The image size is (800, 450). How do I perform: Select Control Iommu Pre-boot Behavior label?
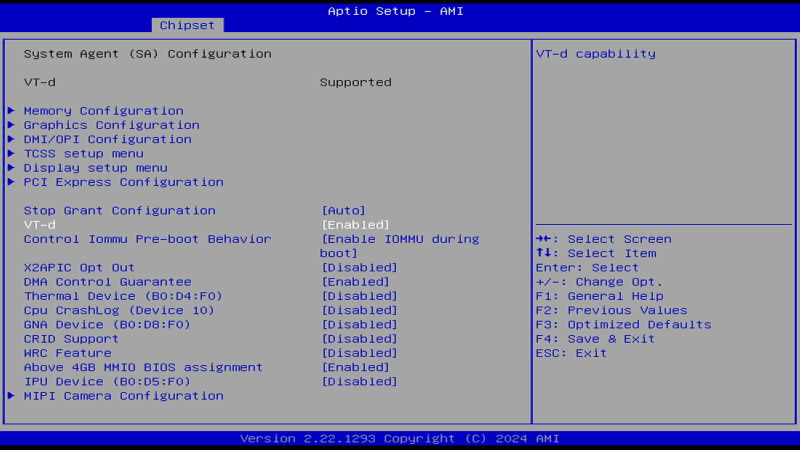click(x=147, y=239)
